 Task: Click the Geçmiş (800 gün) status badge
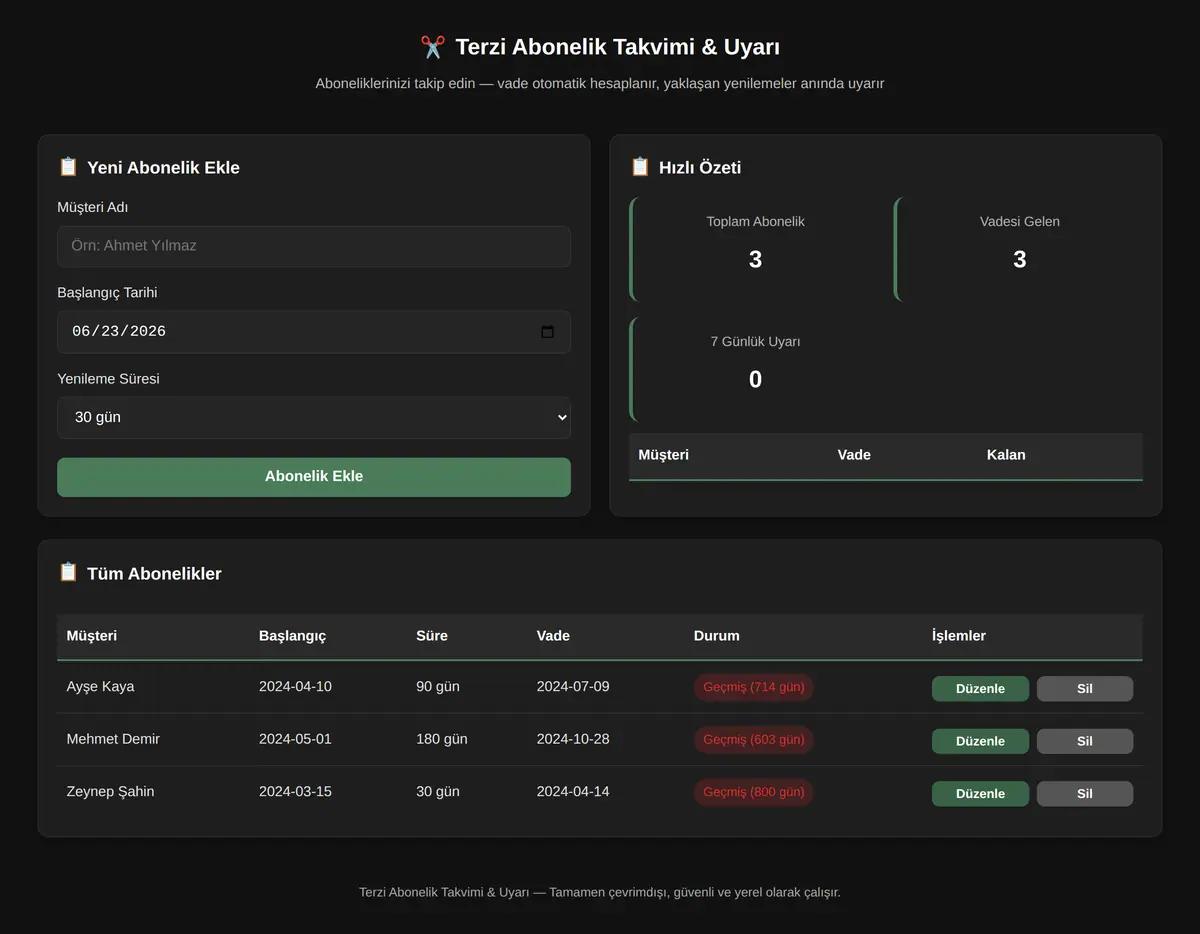754,792
